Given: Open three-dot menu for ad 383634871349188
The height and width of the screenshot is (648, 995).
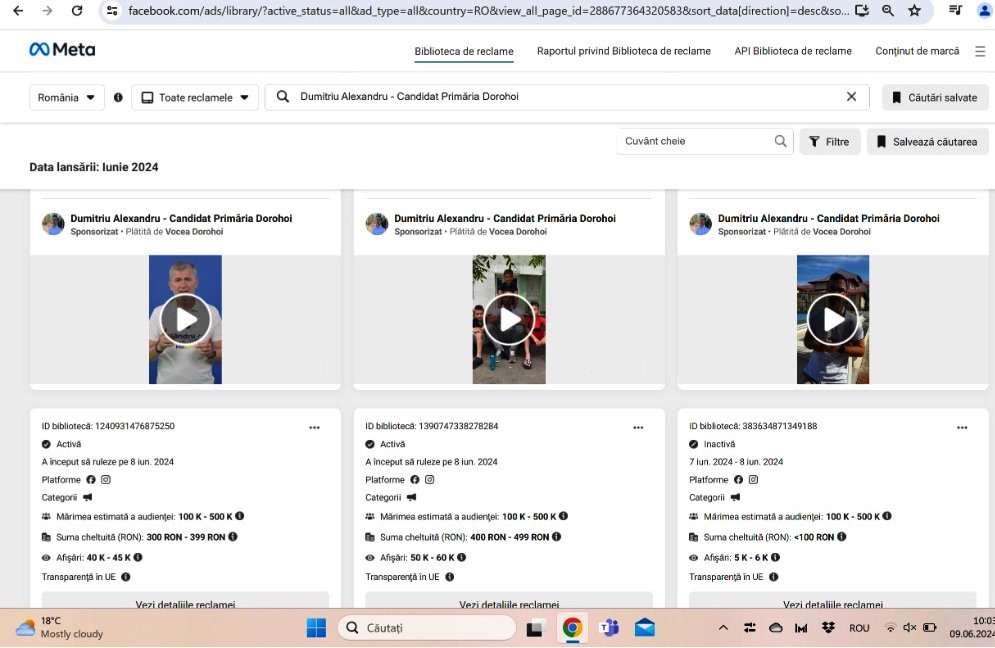Looking at the screenshot, I should (962, 427).
